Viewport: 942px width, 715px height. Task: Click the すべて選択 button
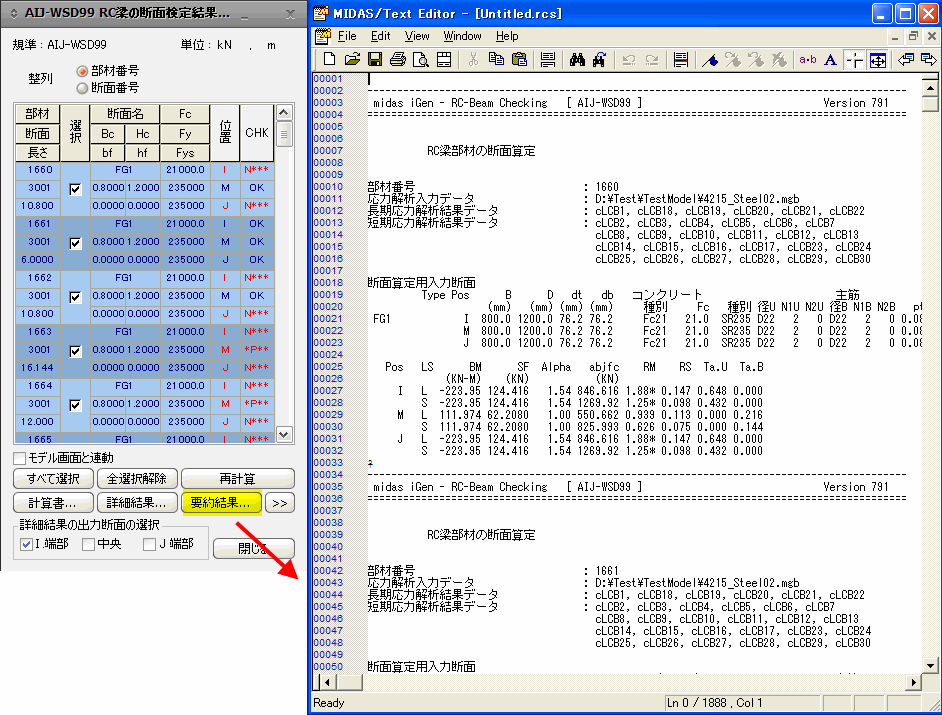click(53, 479)
